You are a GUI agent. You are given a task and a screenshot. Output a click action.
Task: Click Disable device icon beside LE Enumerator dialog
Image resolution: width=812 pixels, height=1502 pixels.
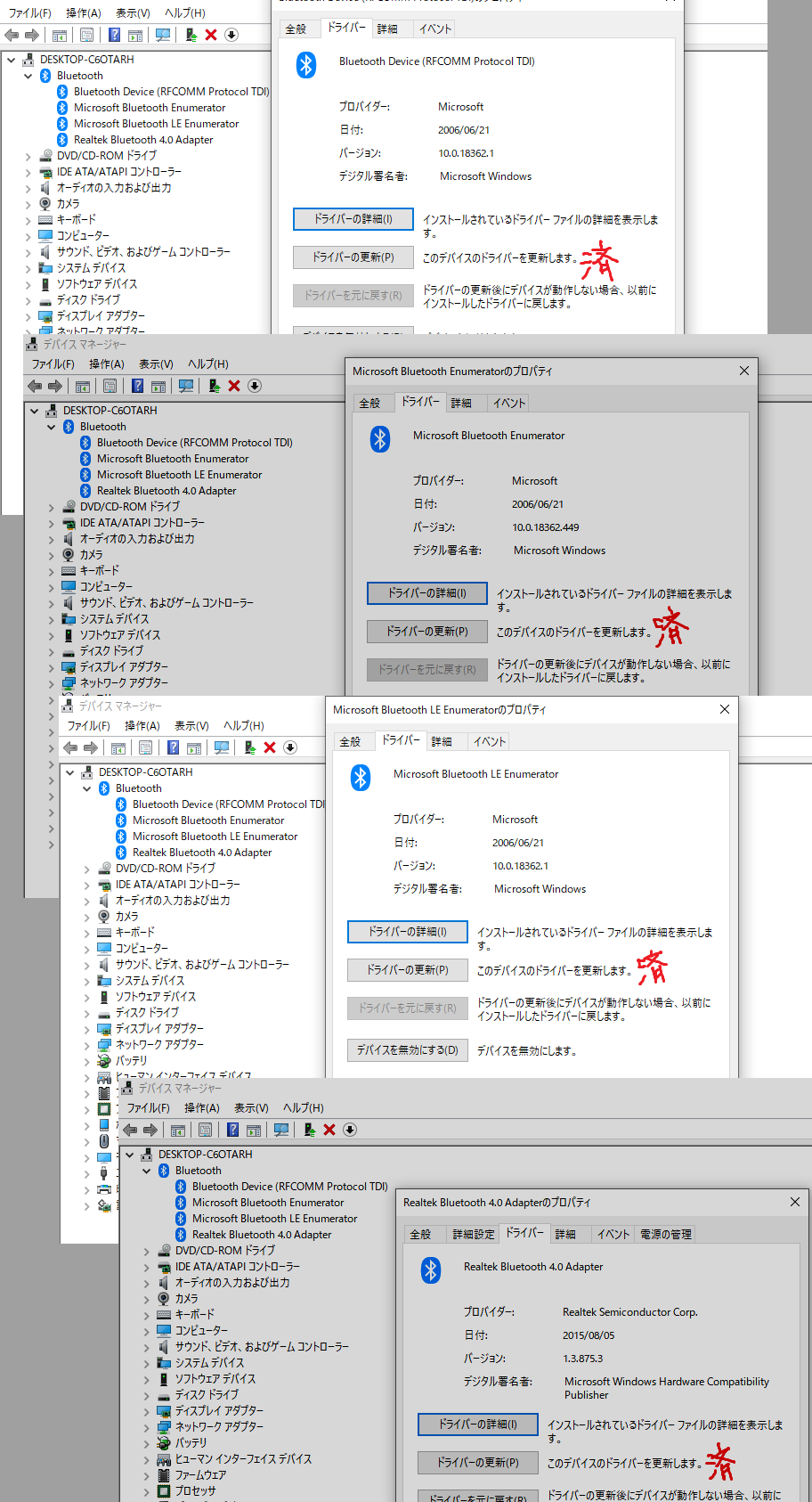290,747
